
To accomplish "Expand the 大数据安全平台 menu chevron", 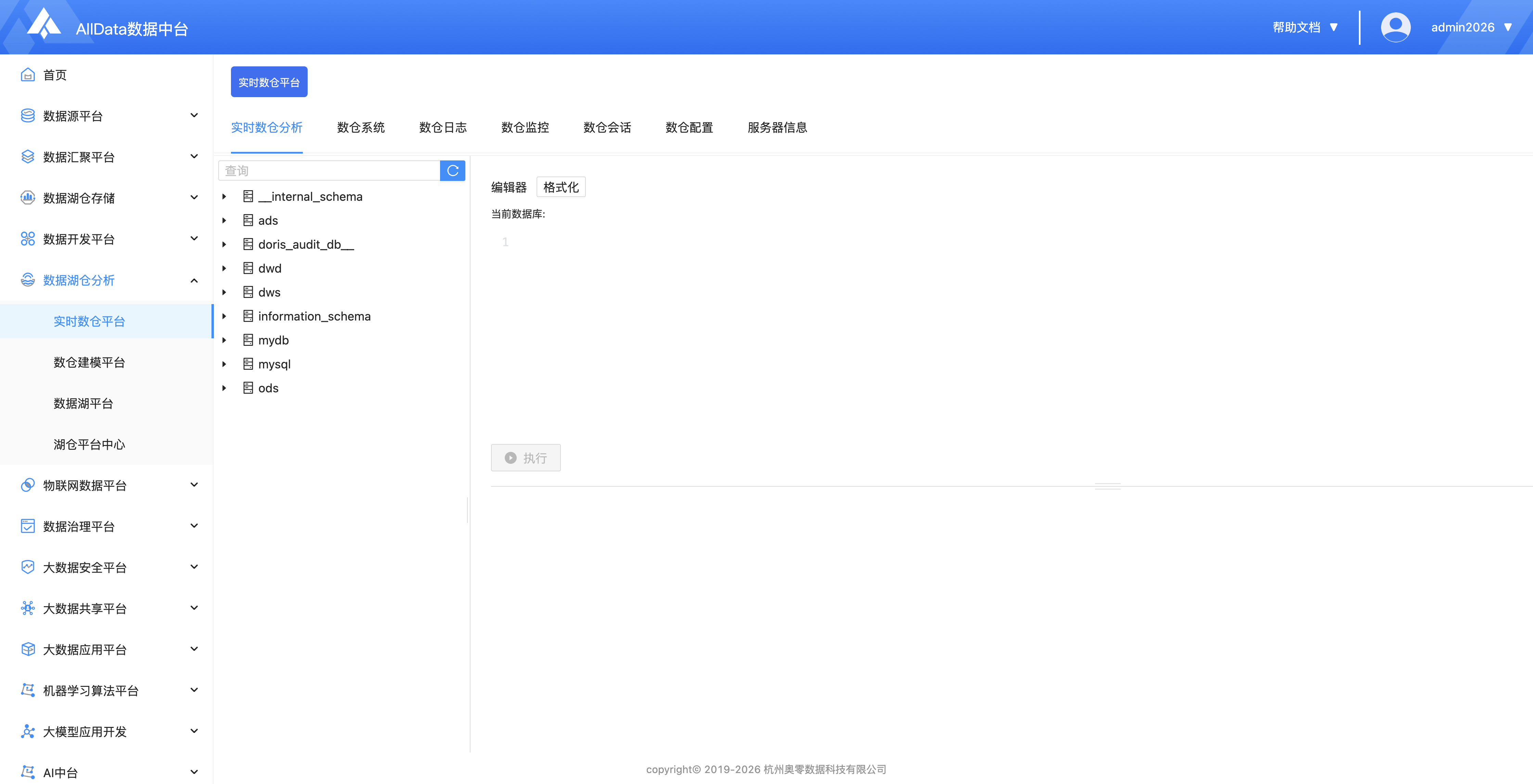I will pos(194,567).
